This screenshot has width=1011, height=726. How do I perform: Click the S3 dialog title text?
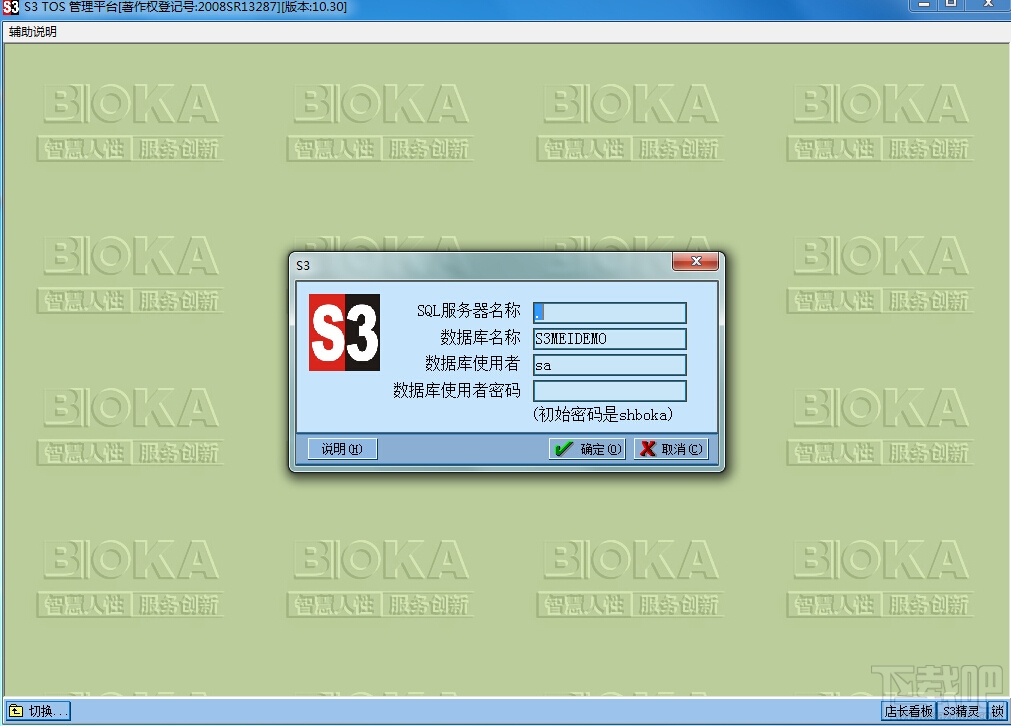tap(303, 266)
